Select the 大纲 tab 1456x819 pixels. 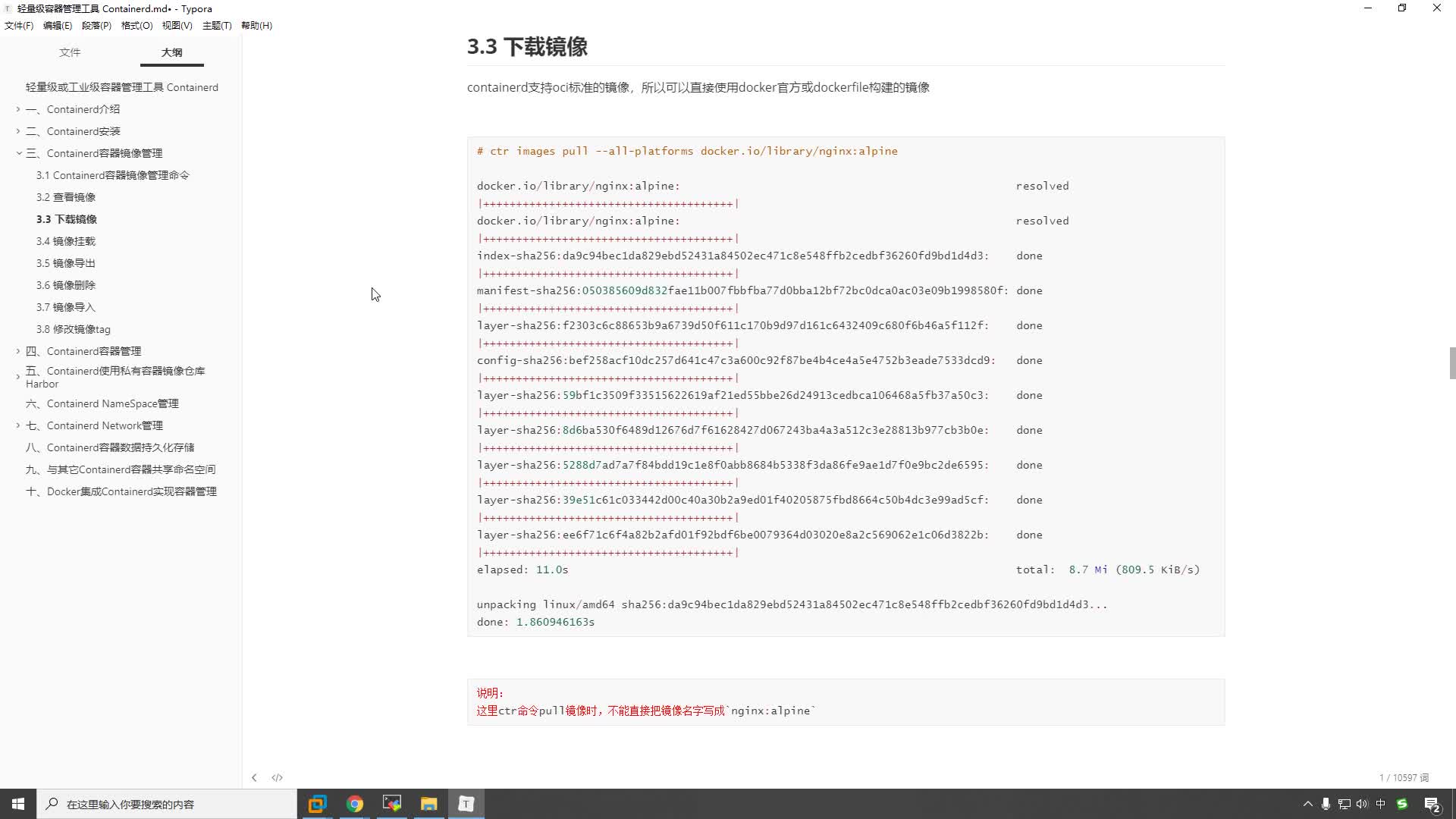pyautogui.click(x=171, y=52)
